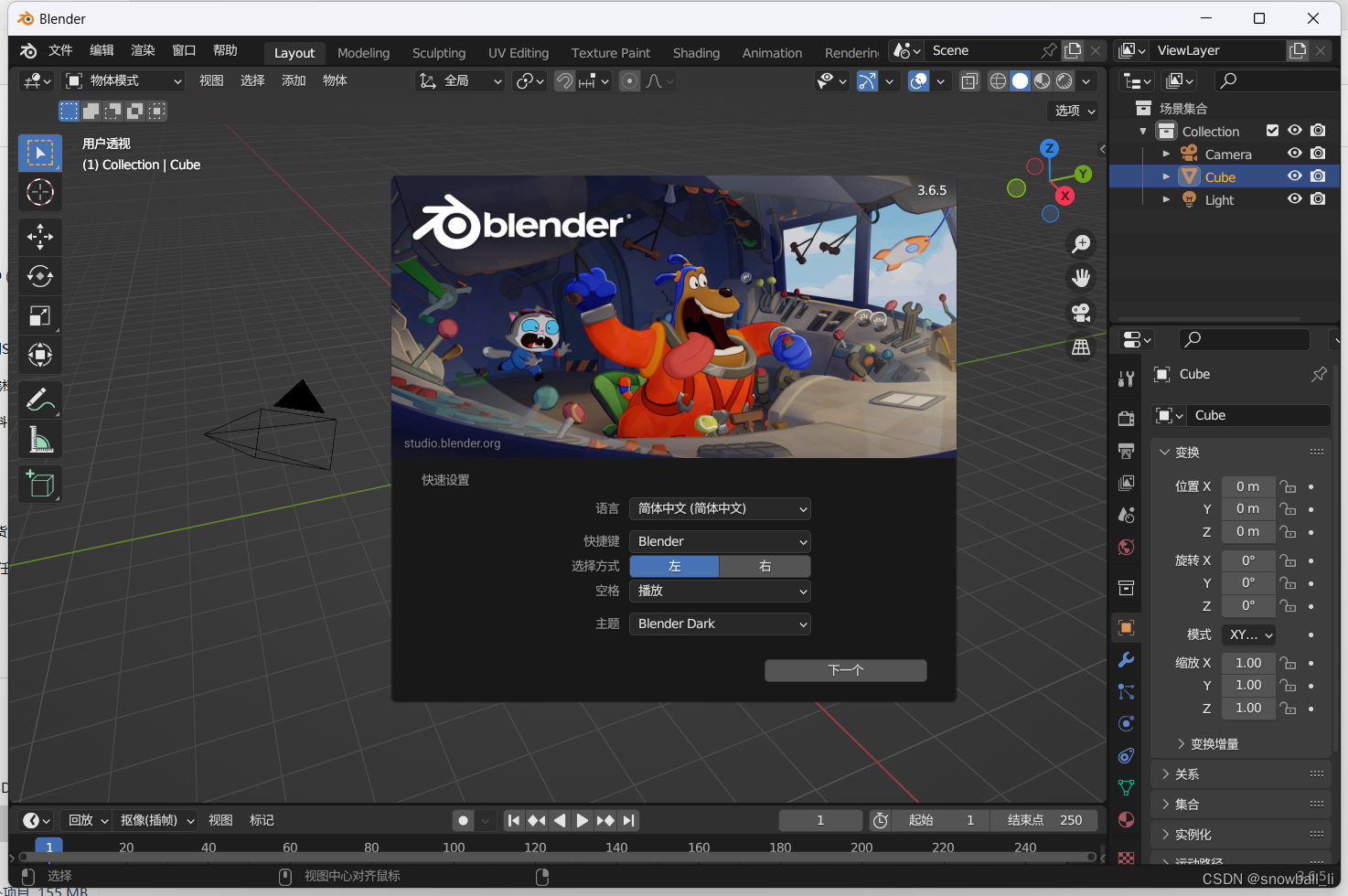Choose left-click select option 左
The width and height of the screenshot is (1348, 896).
[x=674, y=566]
